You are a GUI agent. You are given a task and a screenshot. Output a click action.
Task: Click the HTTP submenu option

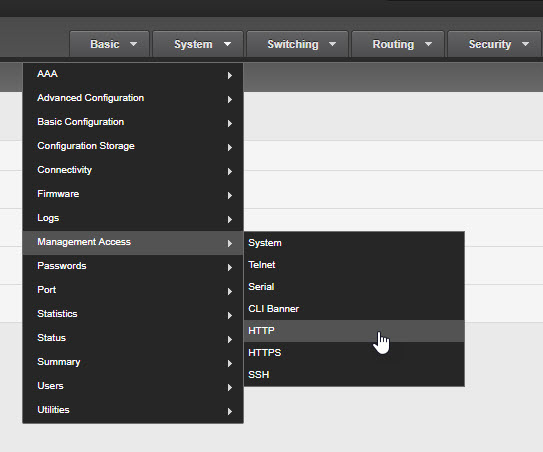click(x=354, y=331)
